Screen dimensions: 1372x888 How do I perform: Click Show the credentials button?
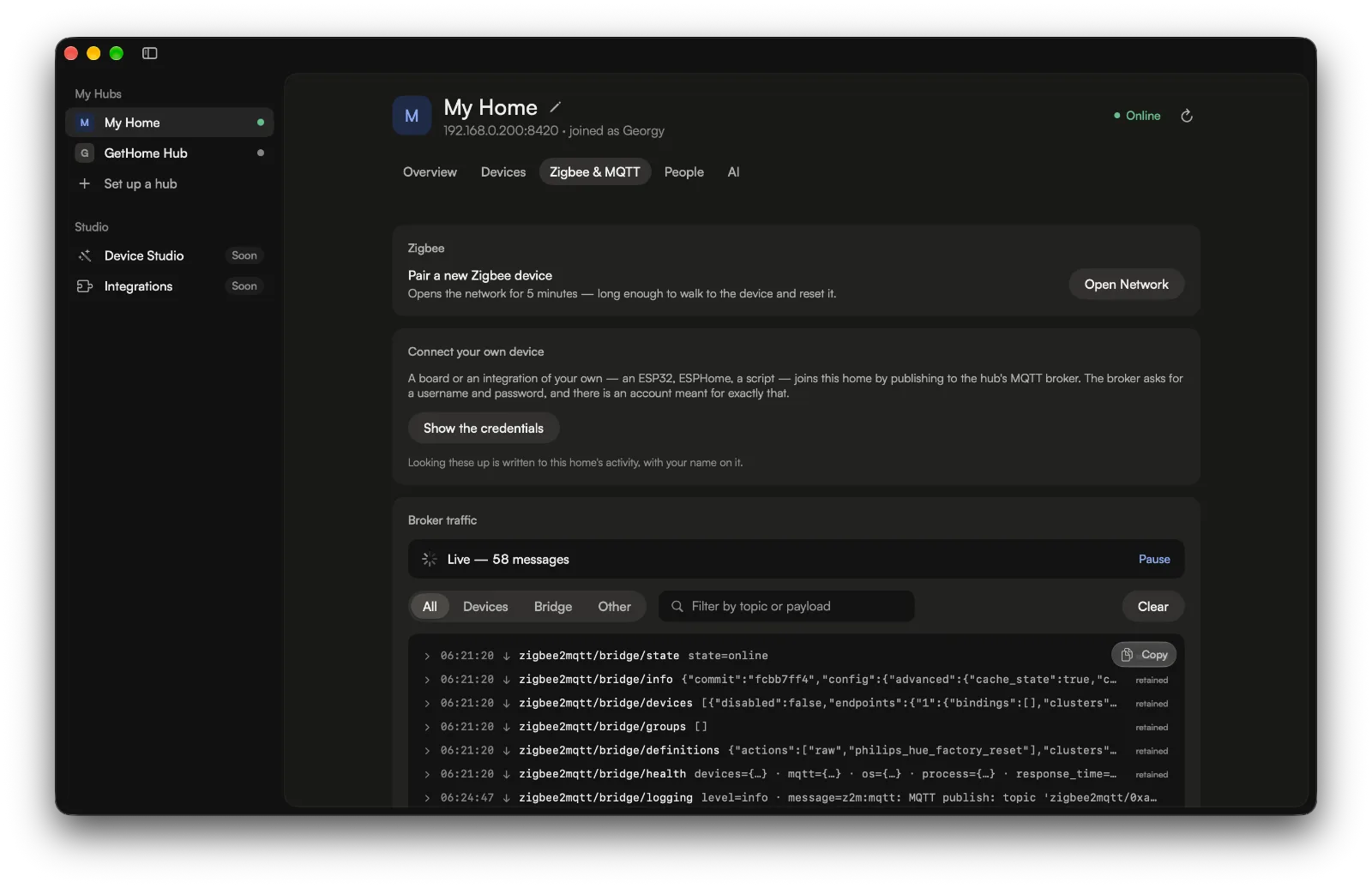(484, 429)
